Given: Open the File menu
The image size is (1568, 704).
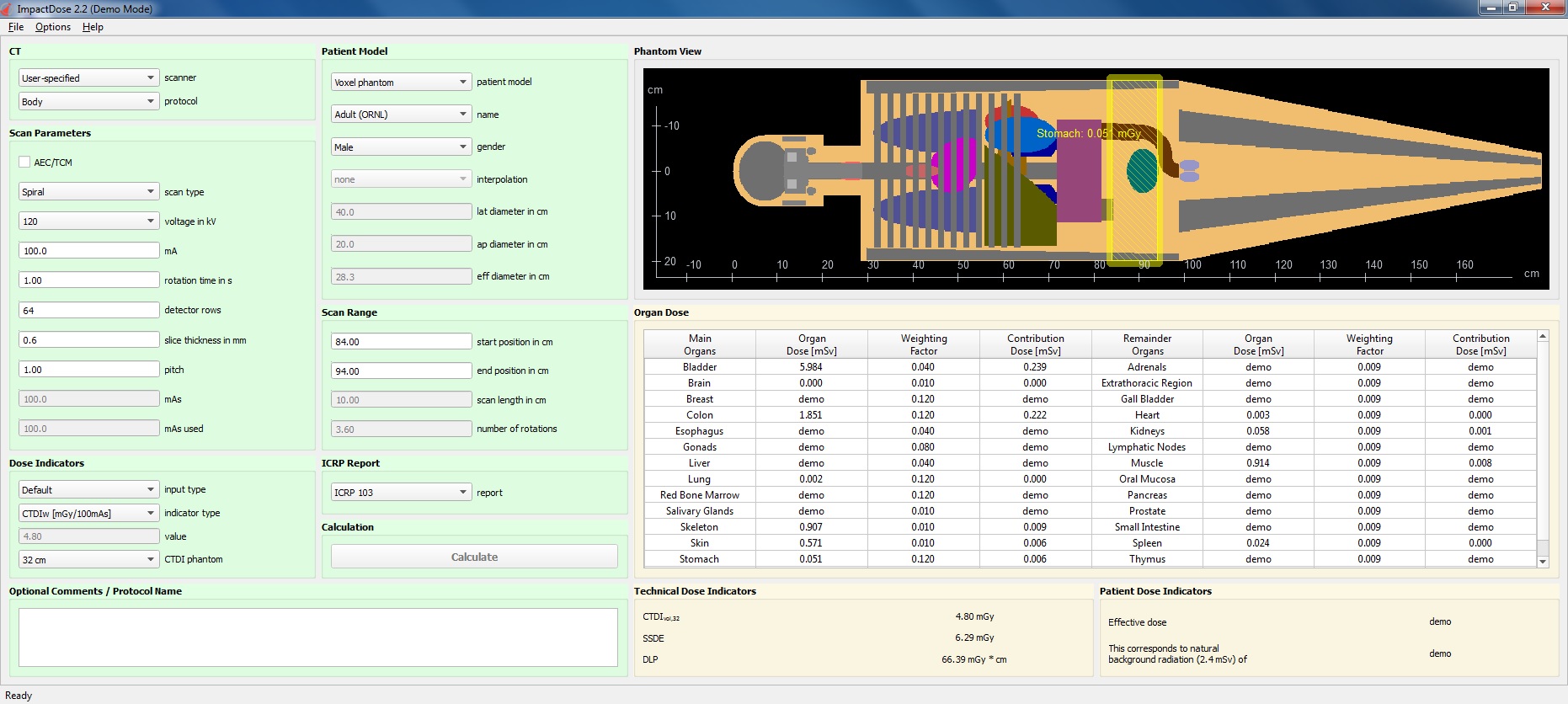Looking at the screenshot, I should tap(16, 27).
